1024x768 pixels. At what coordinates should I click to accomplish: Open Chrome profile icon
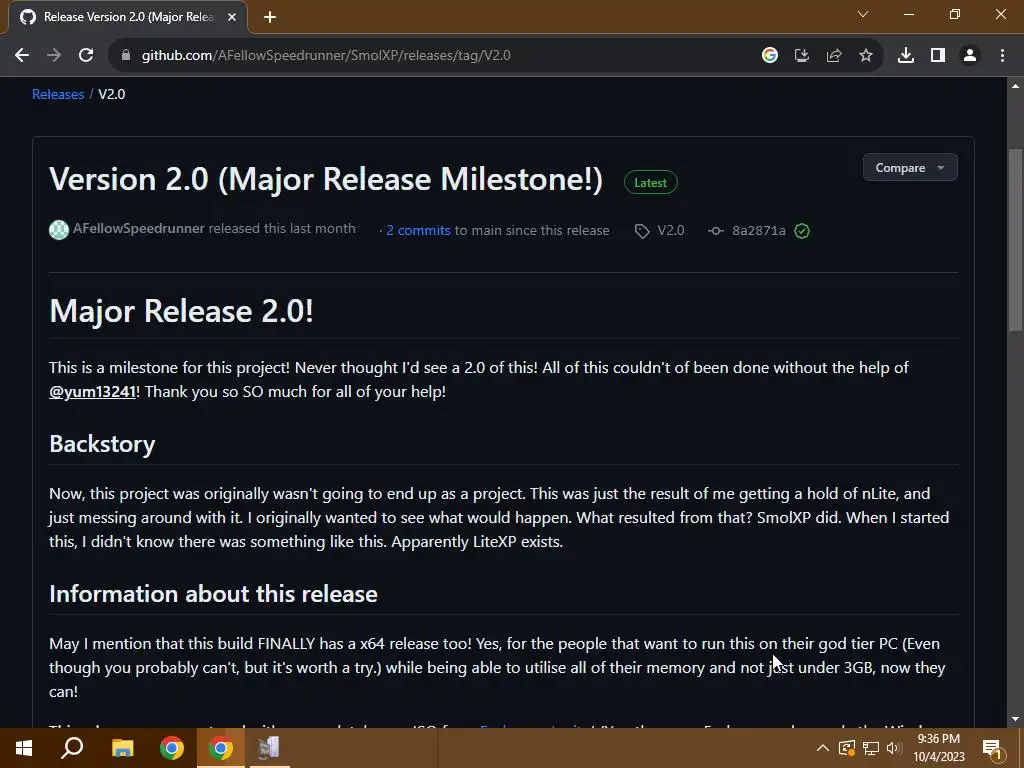(970, 56)
